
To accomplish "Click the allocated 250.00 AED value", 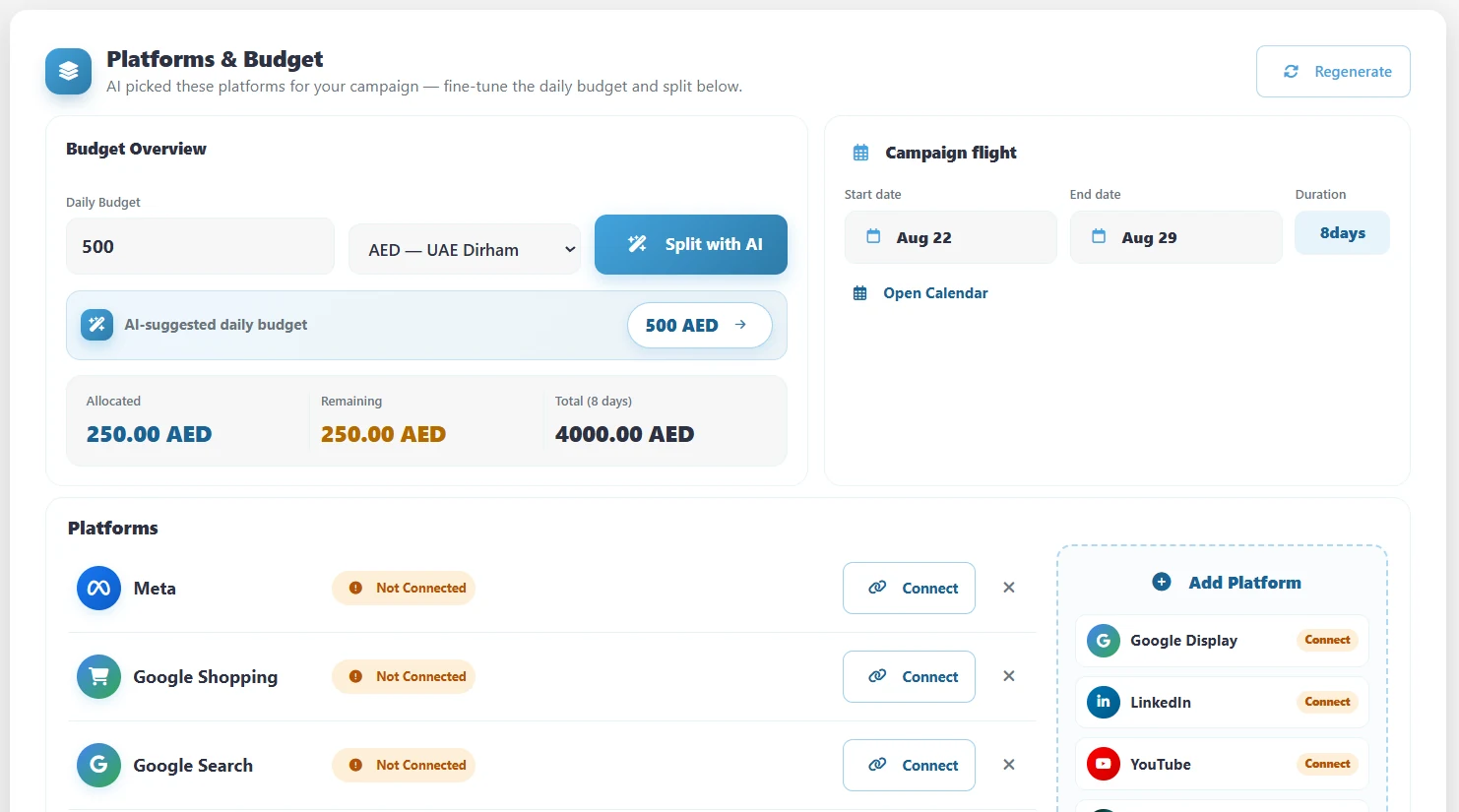I will click(149, 434).
